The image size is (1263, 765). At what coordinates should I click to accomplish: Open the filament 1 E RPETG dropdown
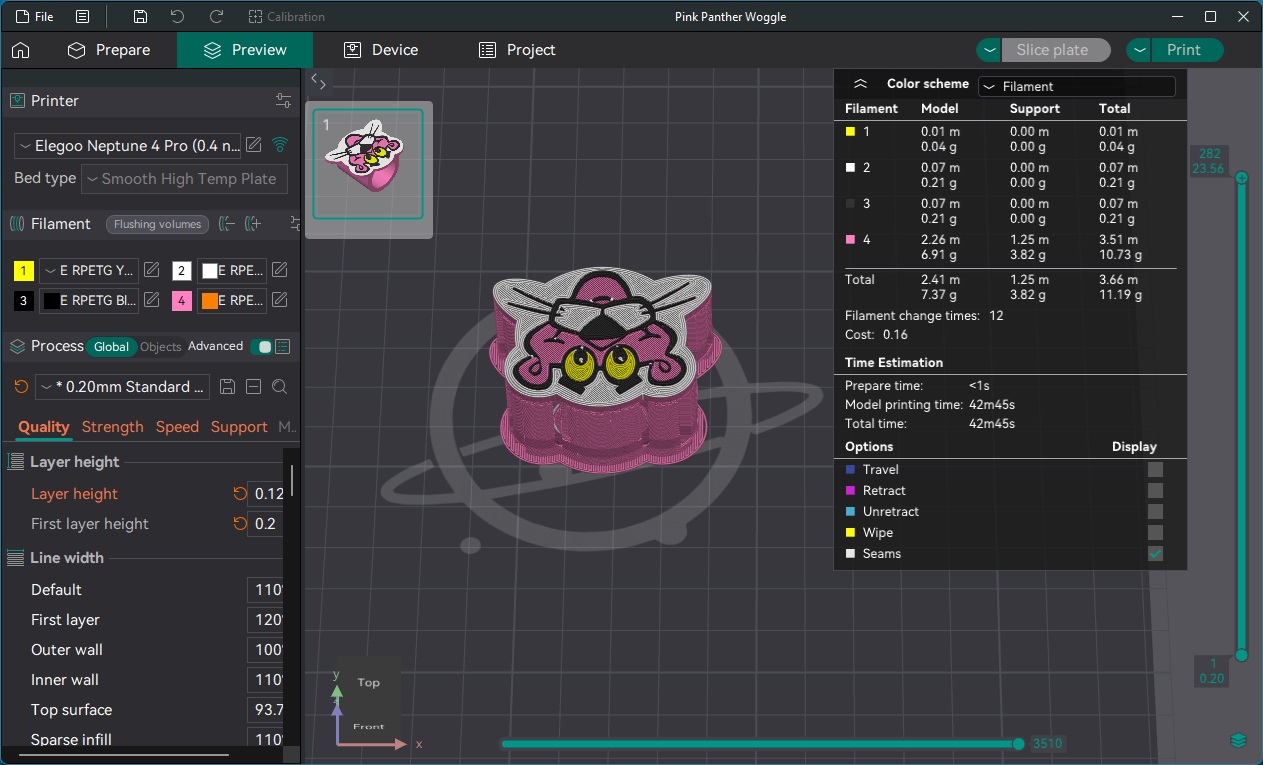(x=89, y=270)
